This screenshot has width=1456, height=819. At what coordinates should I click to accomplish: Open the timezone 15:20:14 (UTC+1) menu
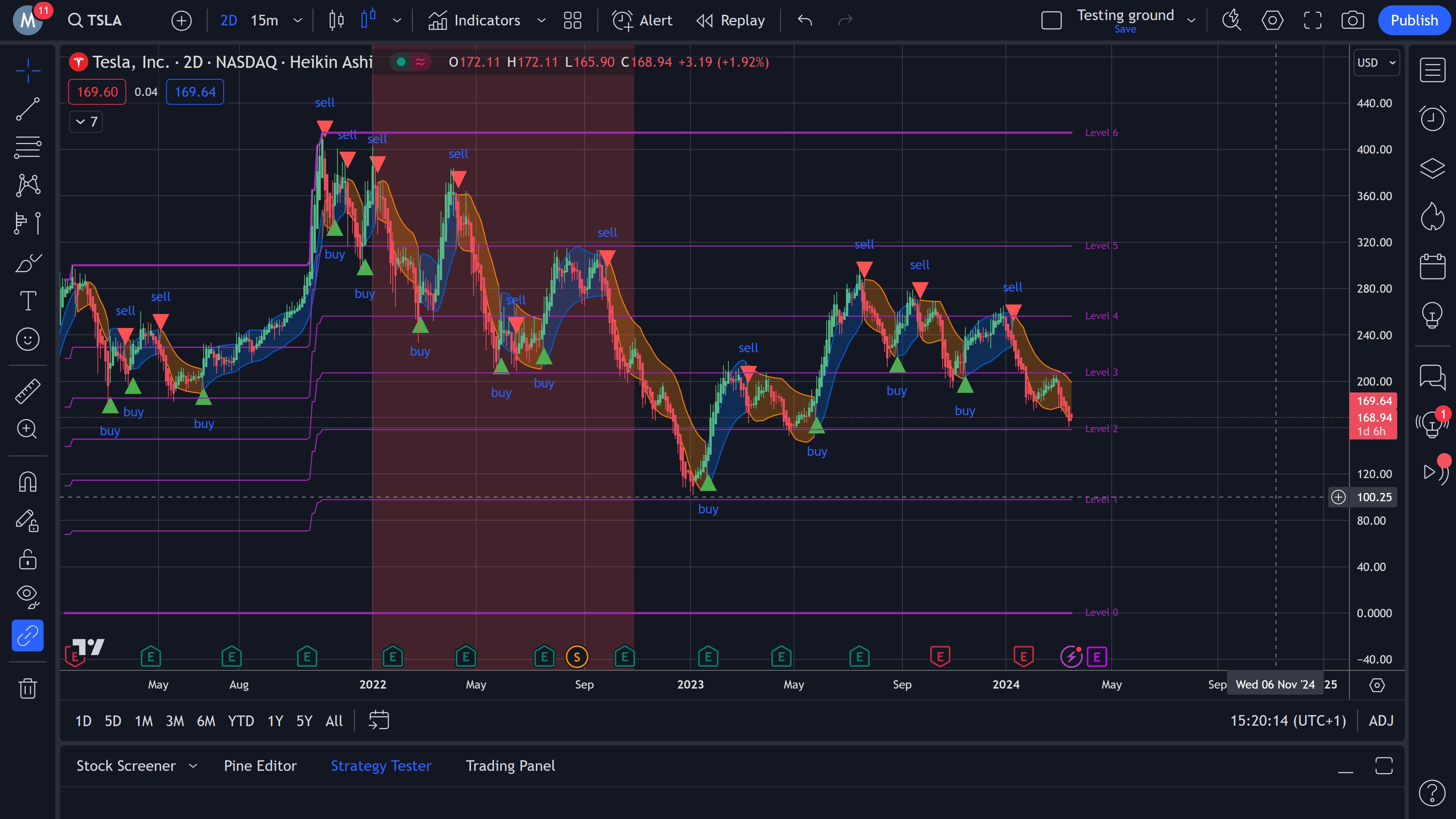pos(1288,721)
